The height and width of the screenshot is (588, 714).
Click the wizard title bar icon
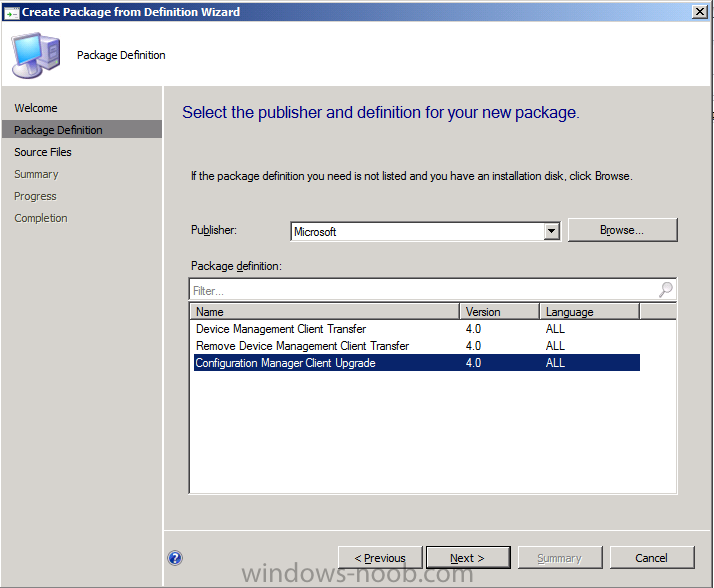click(11, 12)
